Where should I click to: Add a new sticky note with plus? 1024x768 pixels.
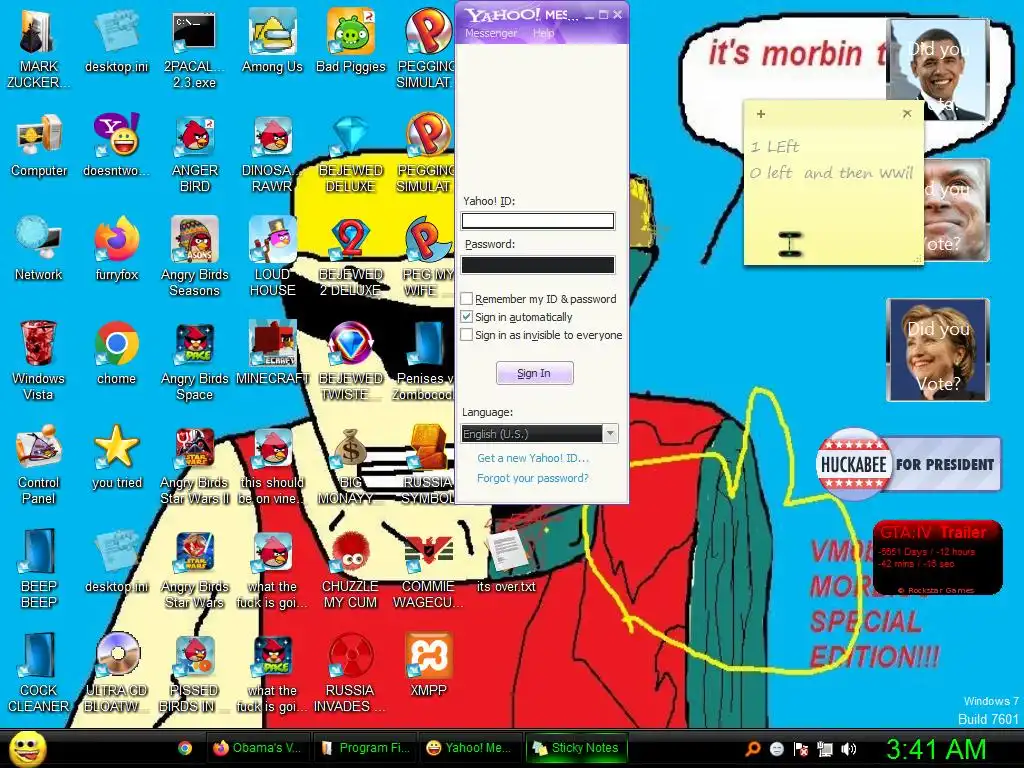click(761, 114)
